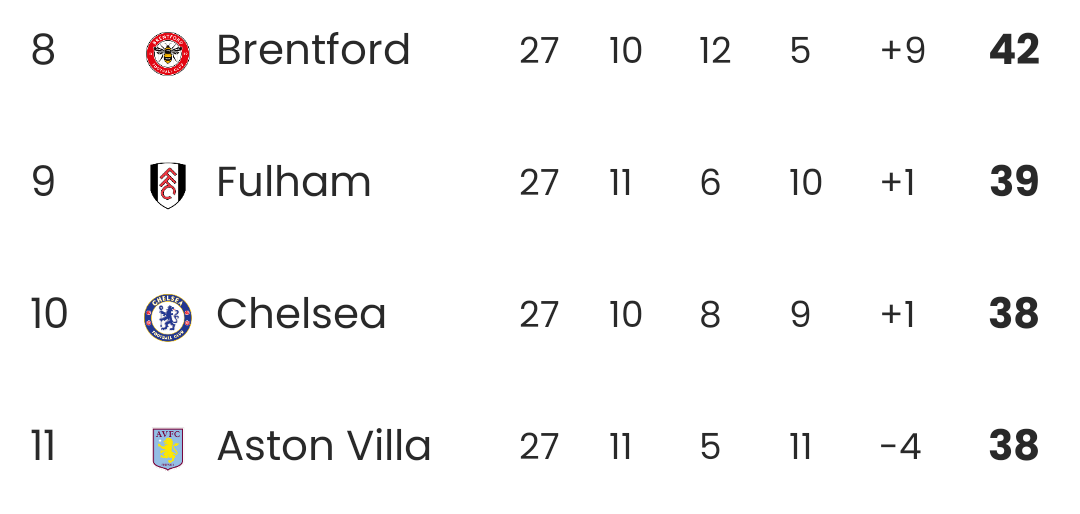Click Aston Villa's goal difference of -4
The height and width of the screenshot is (514, 1080).
click(900, 446)
